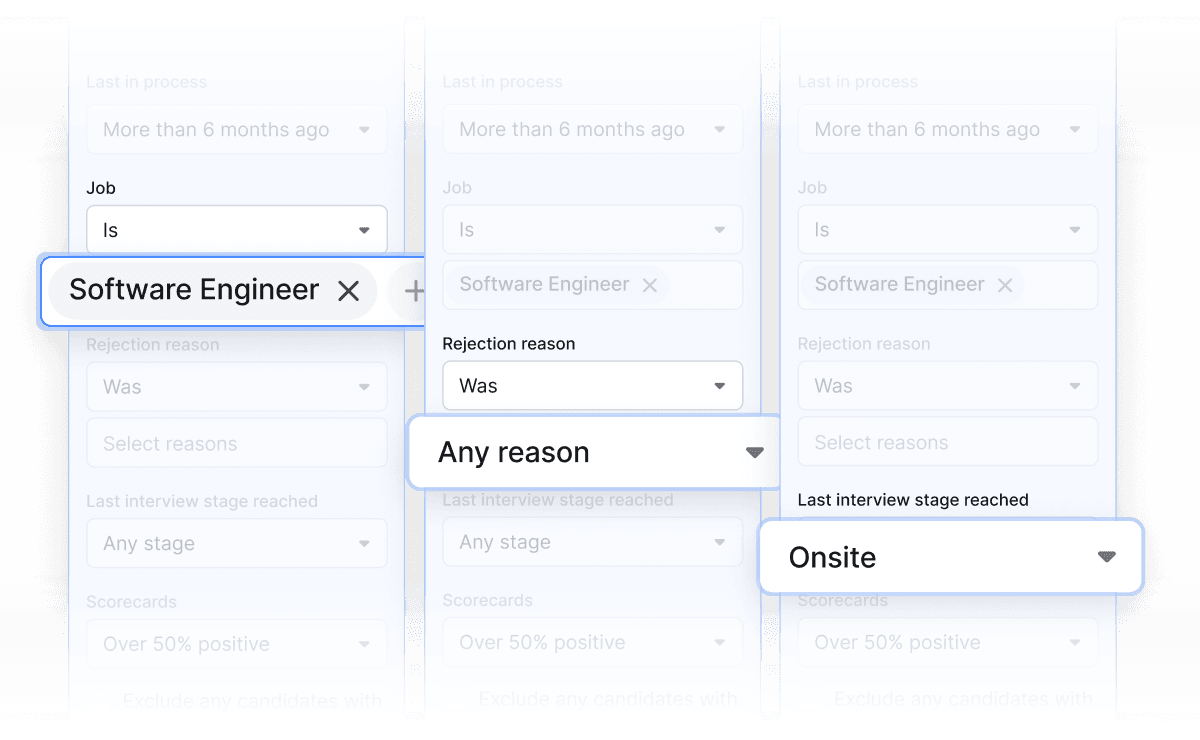Remove Software Engineer tag in right panel
The height and width of the screenshot is (740, 1200).
(1005, 286)
